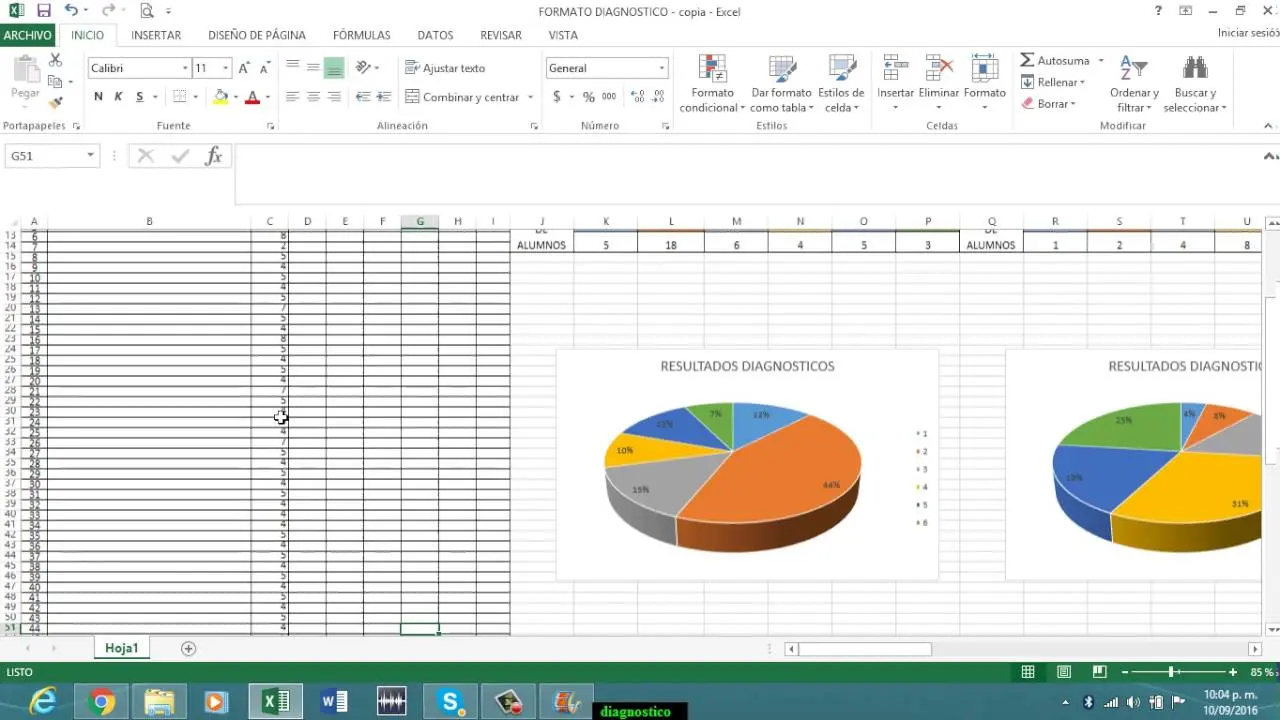Select the Hoja1 sheet tab
This screenshot has height=720, width=1280.
[x=121, y=648]
